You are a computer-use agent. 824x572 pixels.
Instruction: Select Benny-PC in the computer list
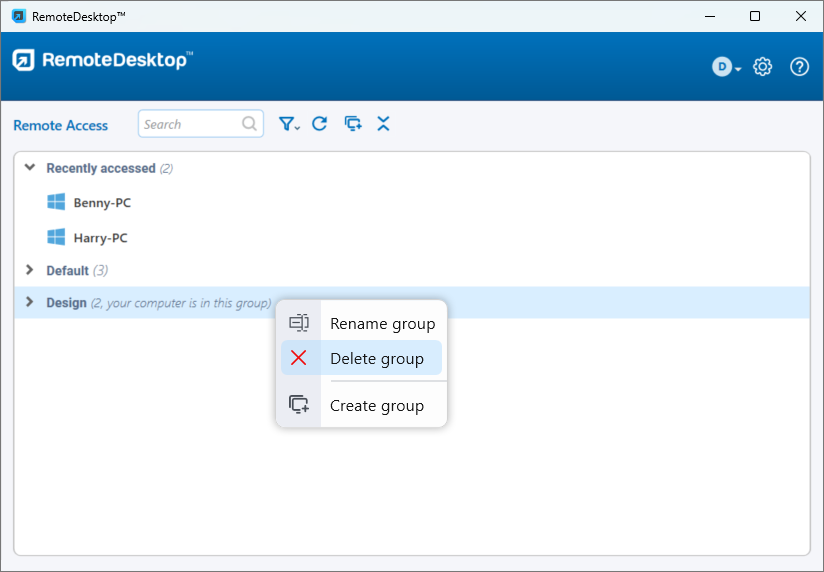point(102,203)
